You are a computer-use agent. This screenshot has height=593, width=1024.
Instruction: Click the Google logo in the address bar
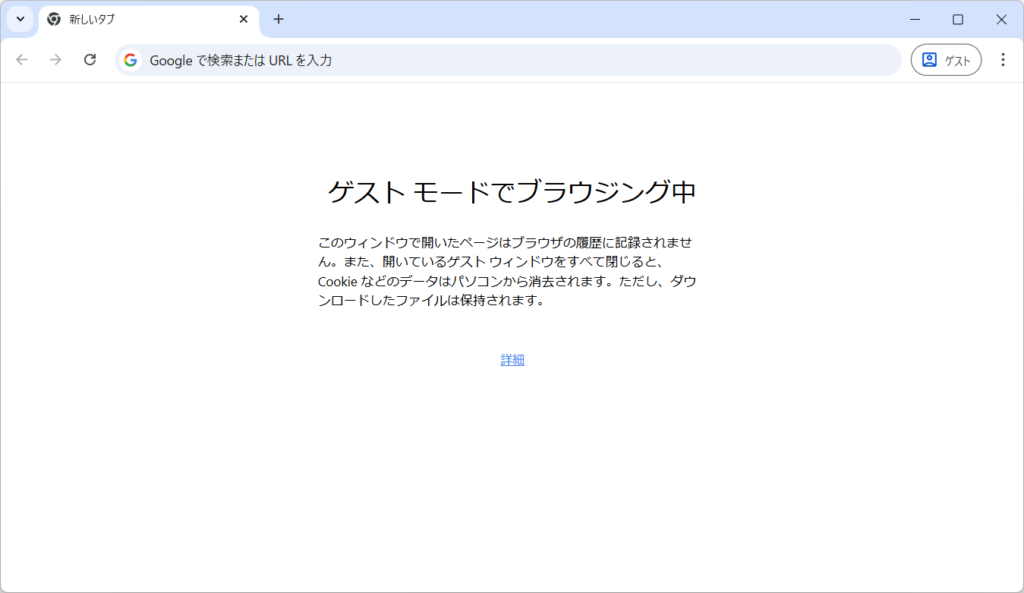point(130,60)
